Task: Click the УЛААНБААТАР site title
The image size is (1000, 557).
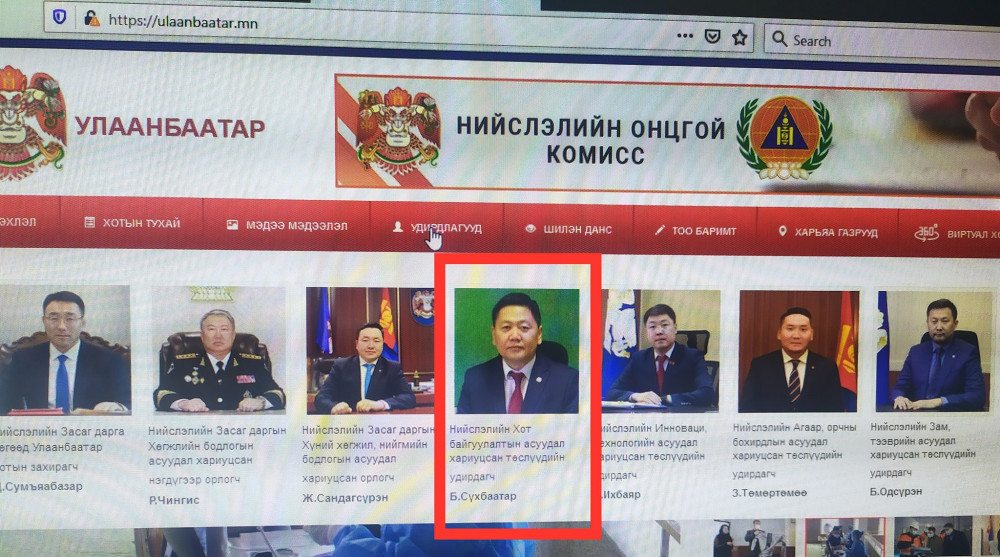Action: point(170,128)
